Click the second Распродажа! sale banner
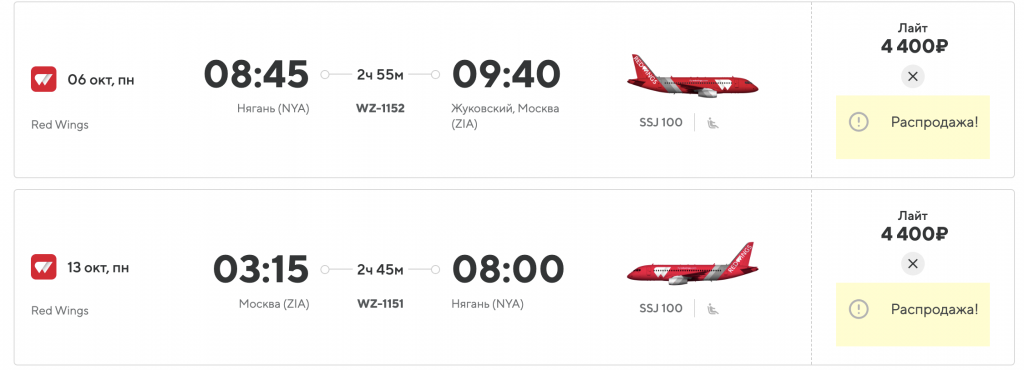 coord(913,315)
